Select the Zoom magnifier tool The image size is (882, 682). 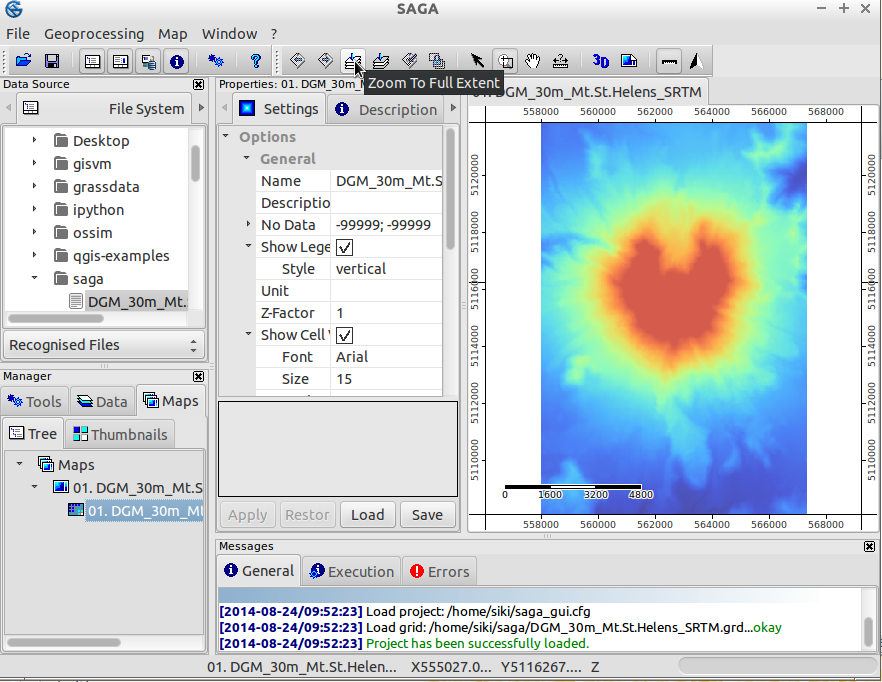click(x=505, y=61)
